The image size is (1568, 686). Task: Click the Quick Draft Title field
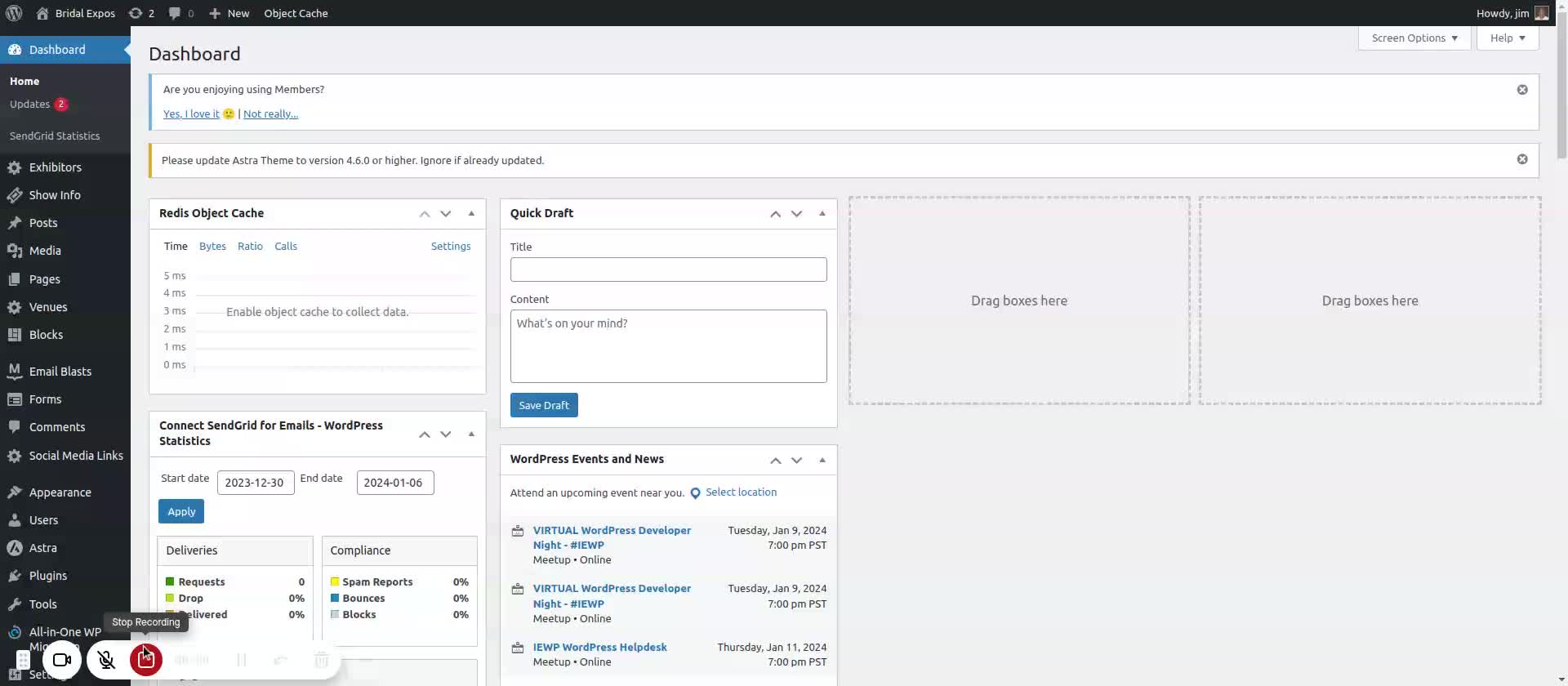click(668, 269)
